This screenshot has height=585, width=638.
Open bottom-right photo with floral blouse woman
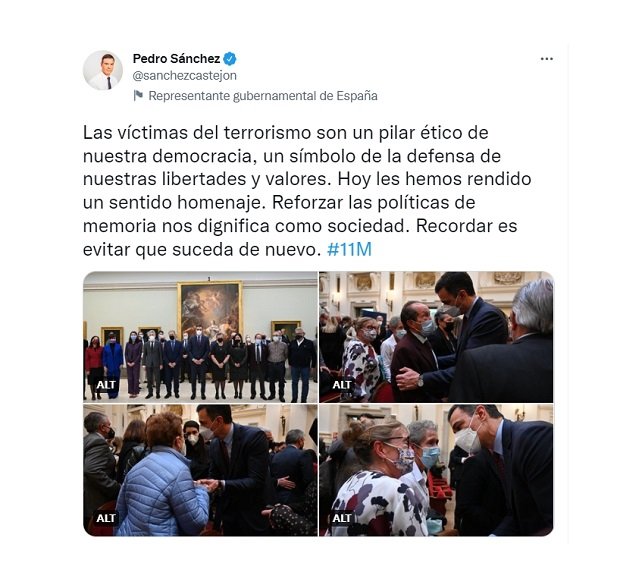[x=436, y=470]
